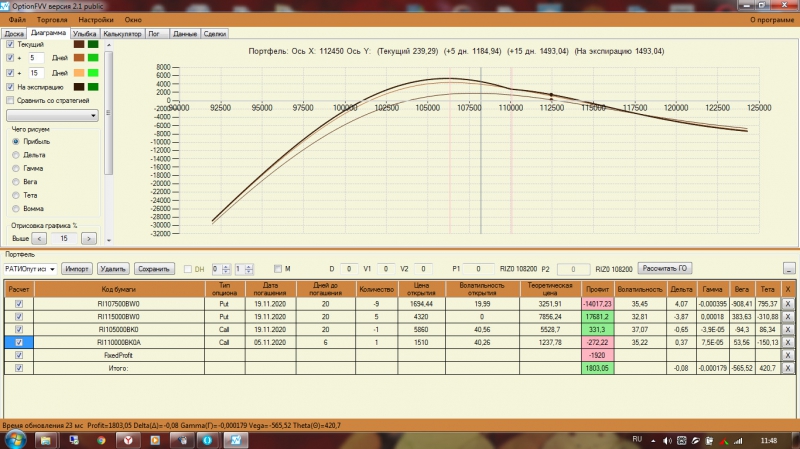Click the green swatch in the +5 Дней row
Image resolution: width=800 pixels, height=449 pixels.
(93, 58)
